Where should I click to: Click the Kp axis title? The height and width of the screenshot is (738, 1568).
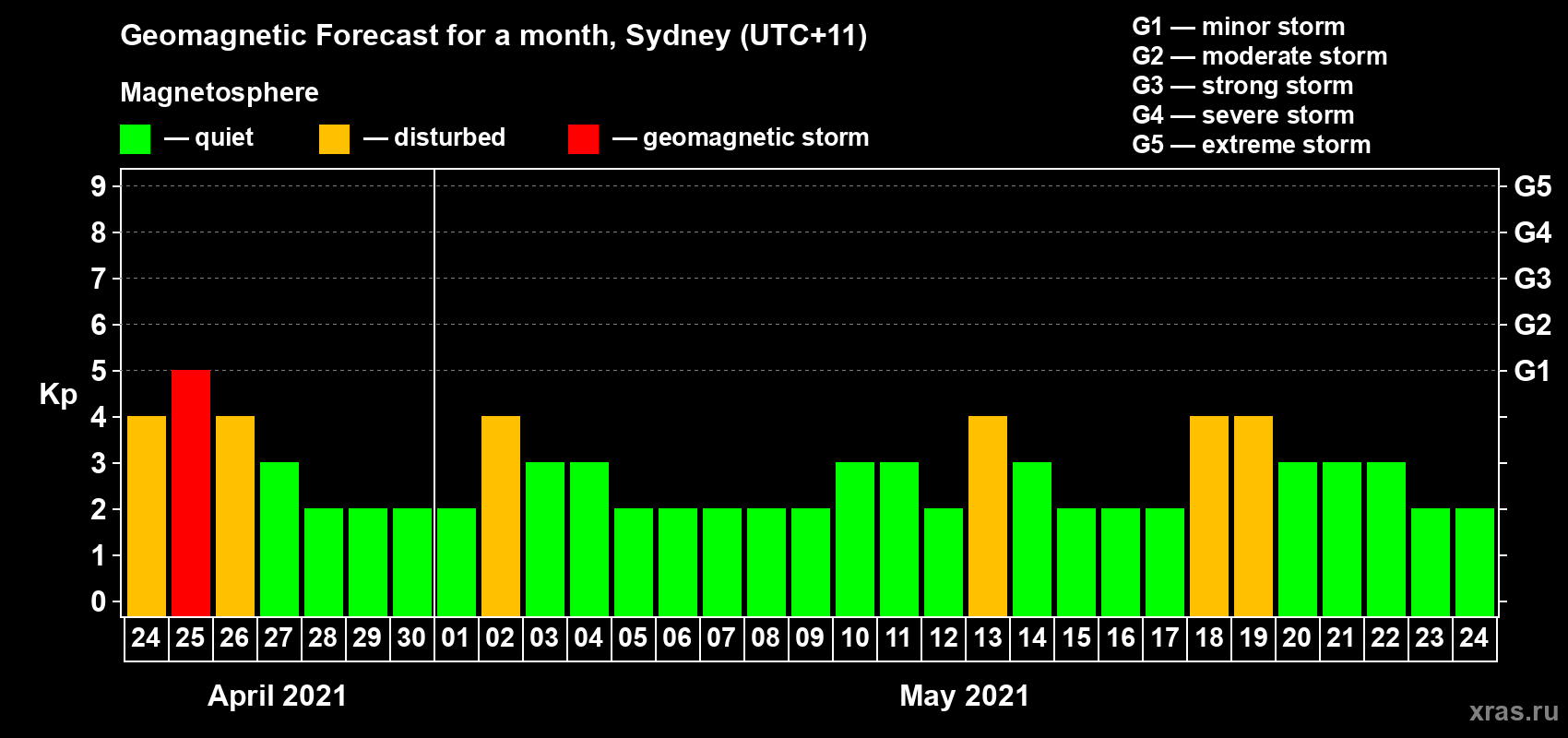click(x=58, y=395)
